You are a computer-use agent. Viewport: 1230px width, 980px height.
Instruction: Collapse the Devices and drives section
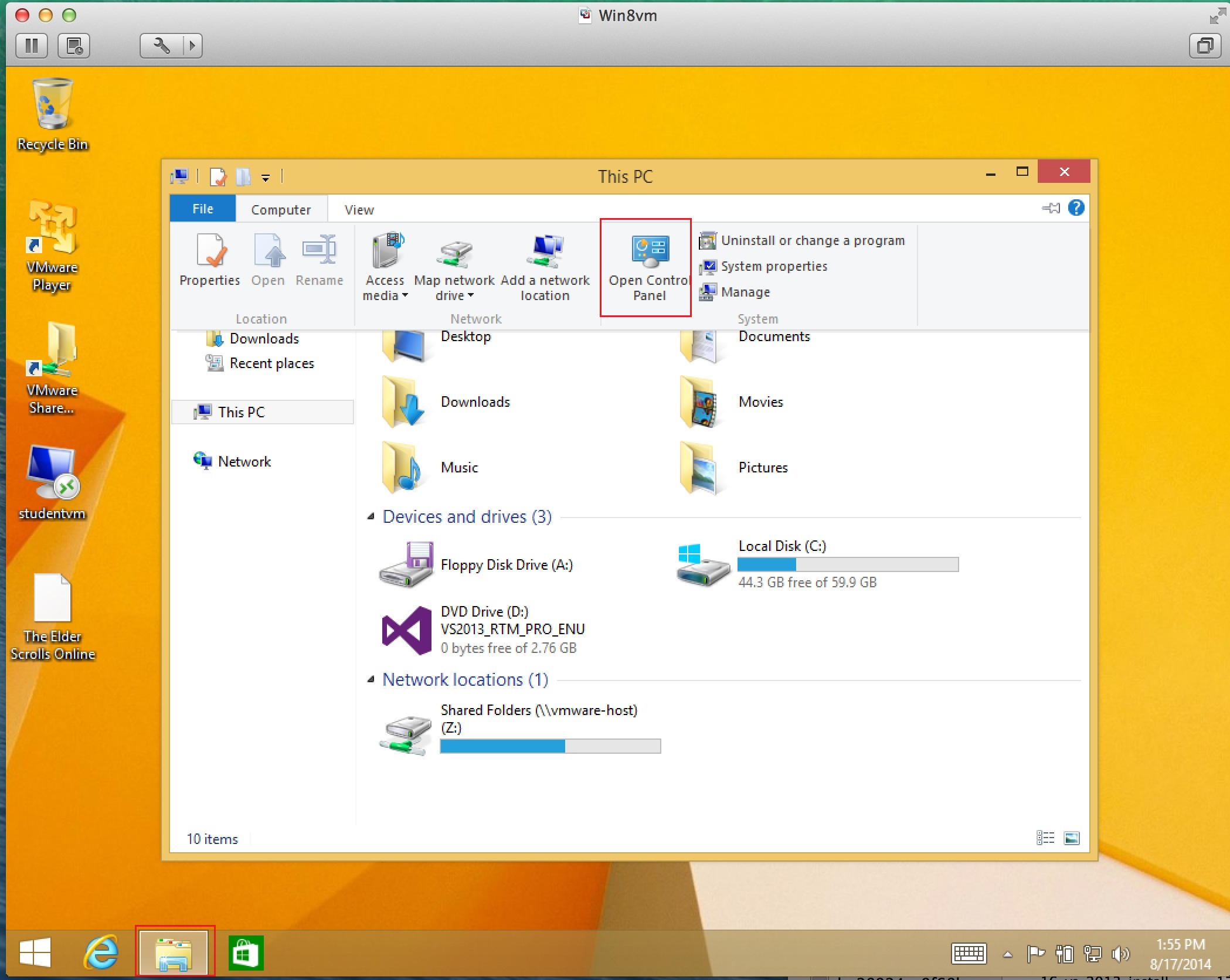click(x=371, y=516)
